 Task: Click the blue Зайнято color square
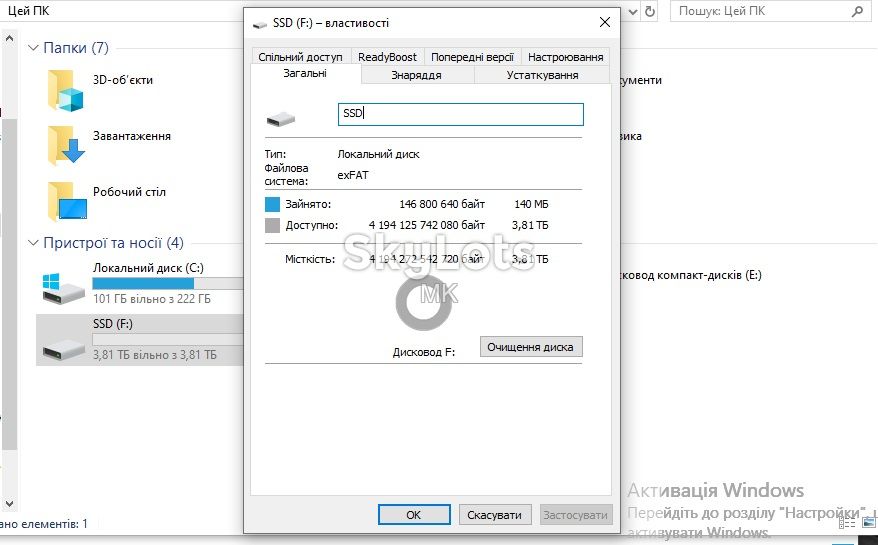[272, 204]
